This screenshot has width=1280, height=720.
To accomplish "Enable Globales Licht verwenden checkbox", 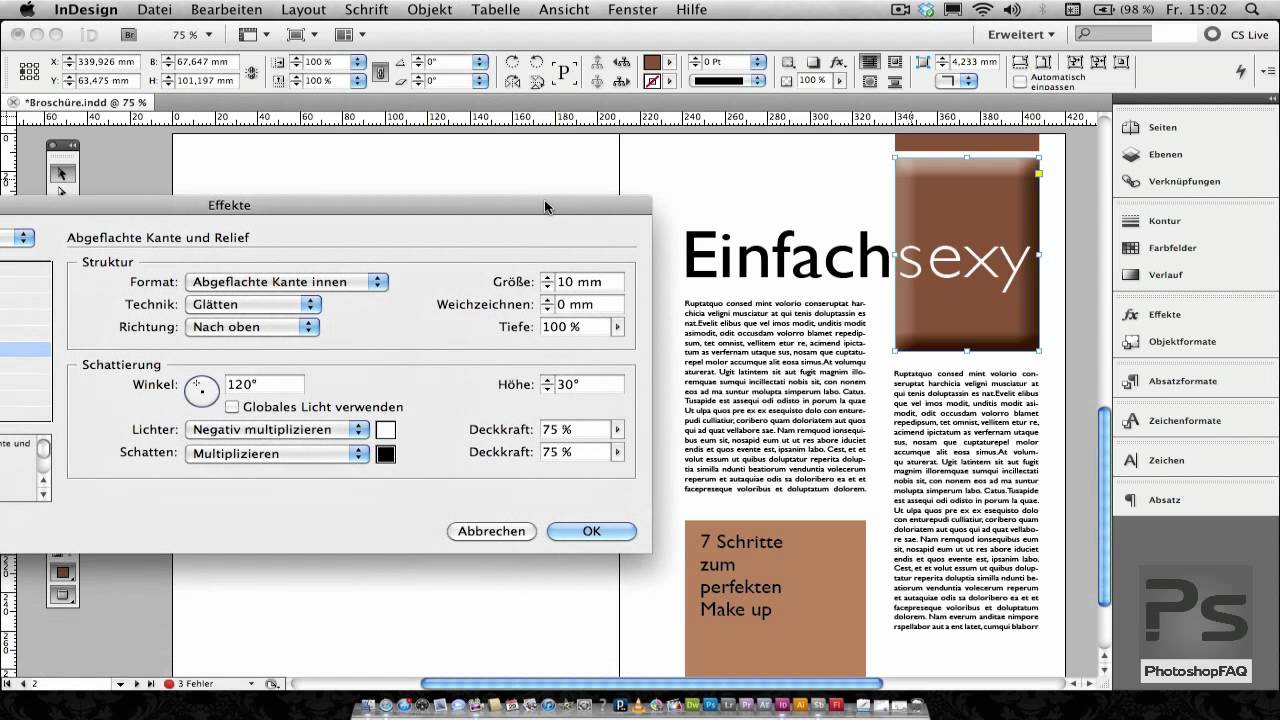I will click(232, 407).
